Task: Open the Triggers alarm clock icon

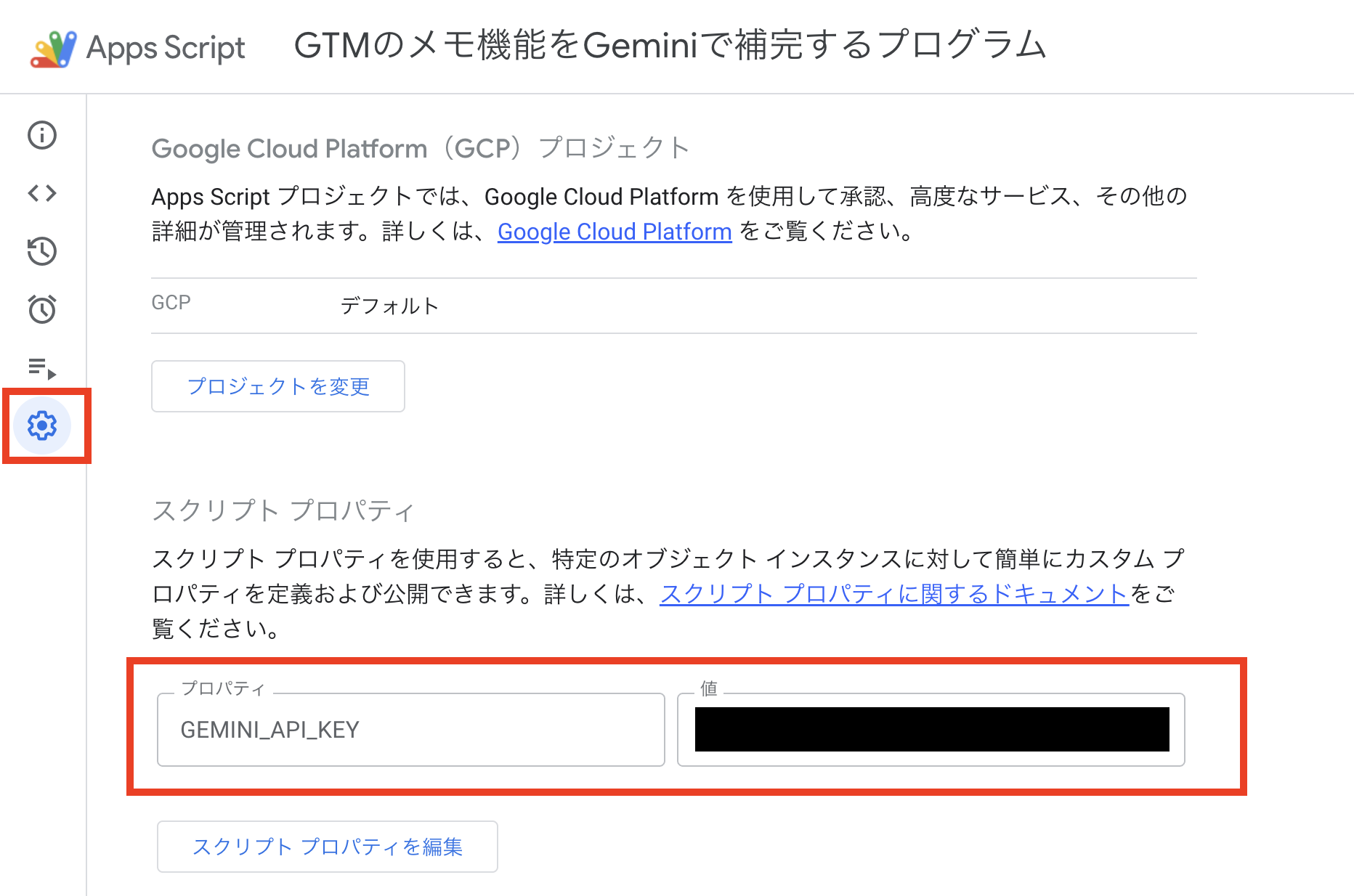Action: (x=42, y=309)
